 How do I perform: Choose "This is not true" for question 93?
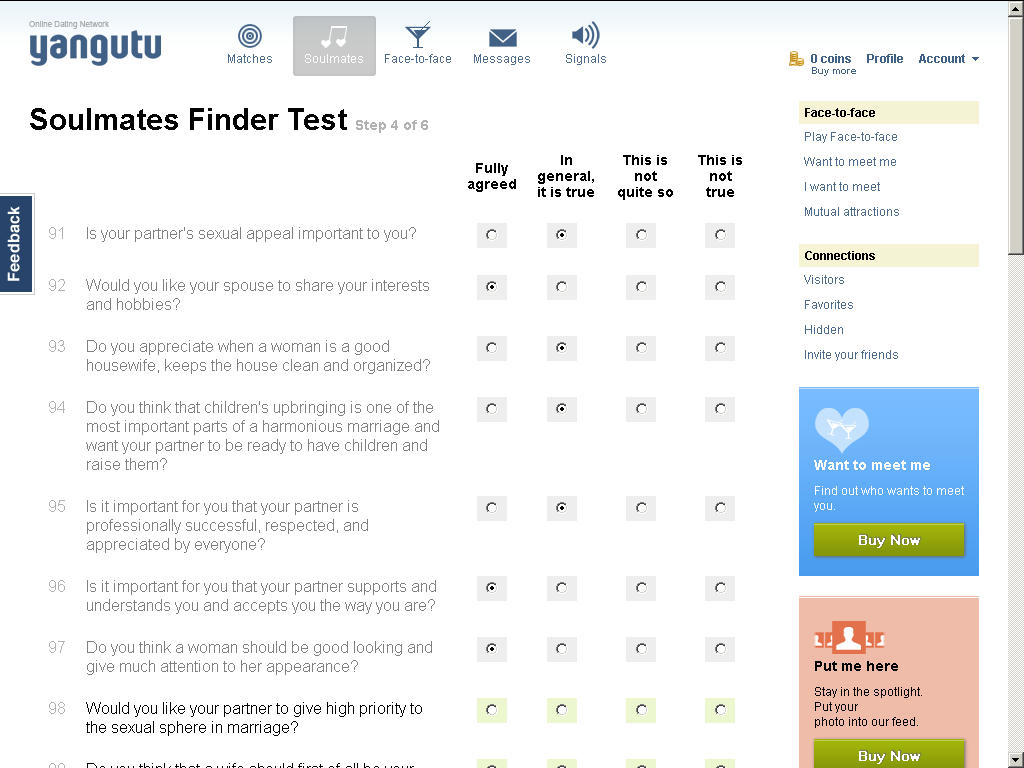pos(720,348)
